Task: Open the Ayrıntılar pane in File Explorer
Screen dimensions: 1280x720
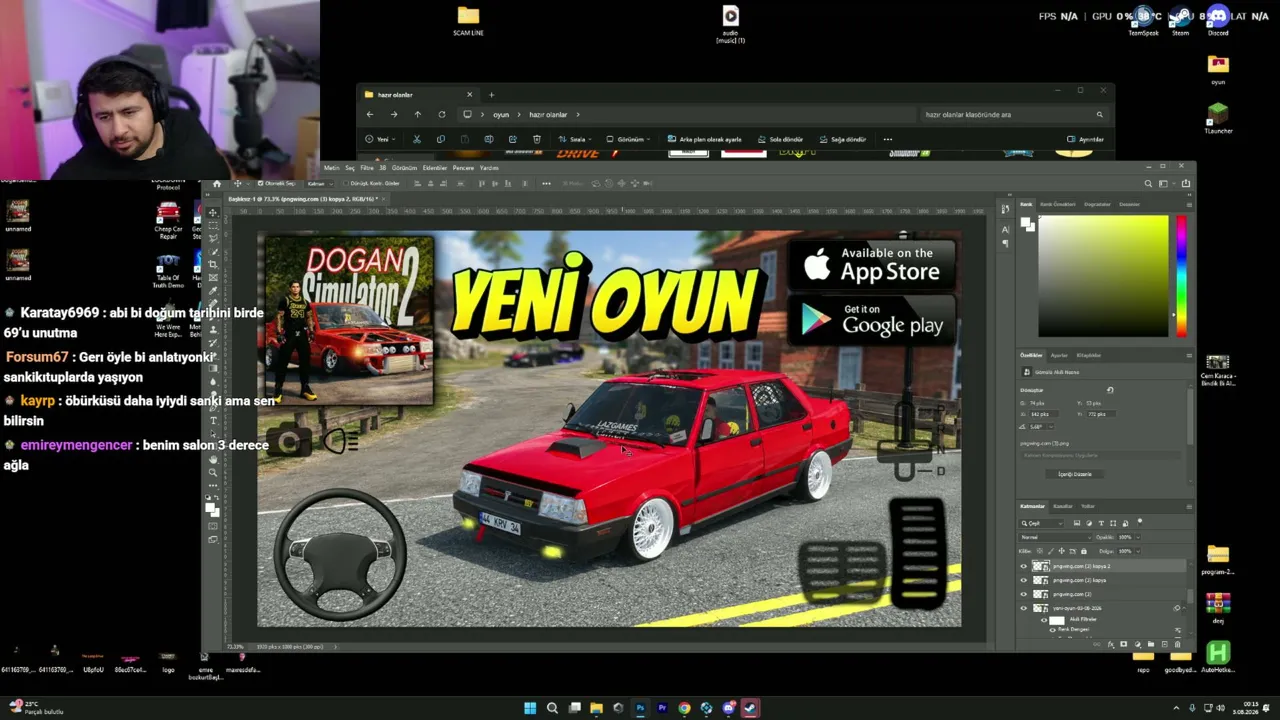Action: (x=1086, y=140)
